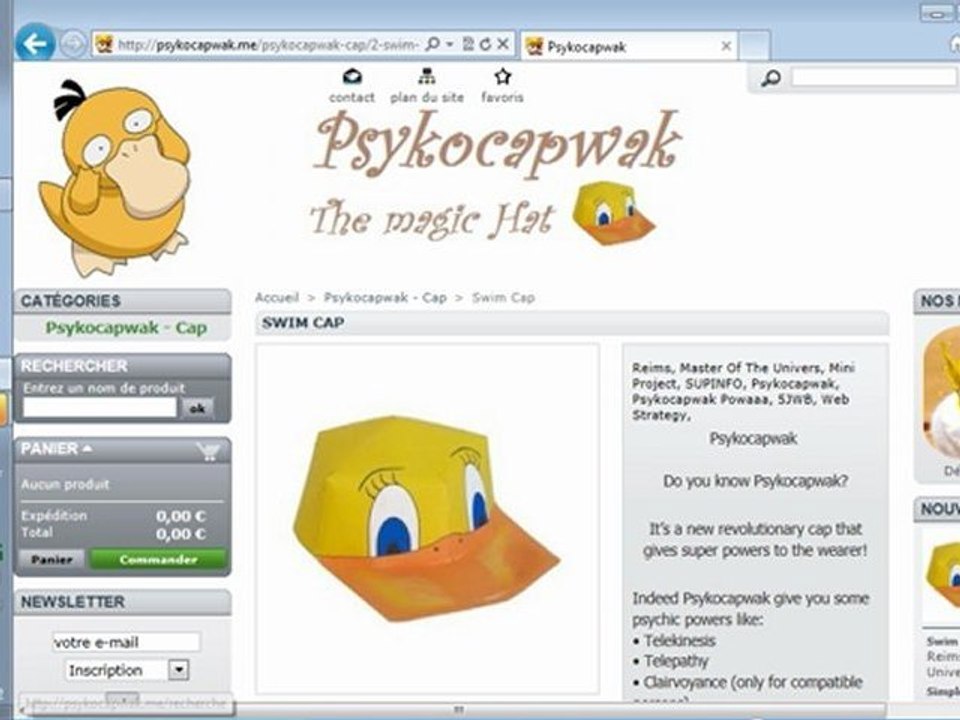
Task: Click the site favicon in the address bar
Action: (x=105, y=44)
